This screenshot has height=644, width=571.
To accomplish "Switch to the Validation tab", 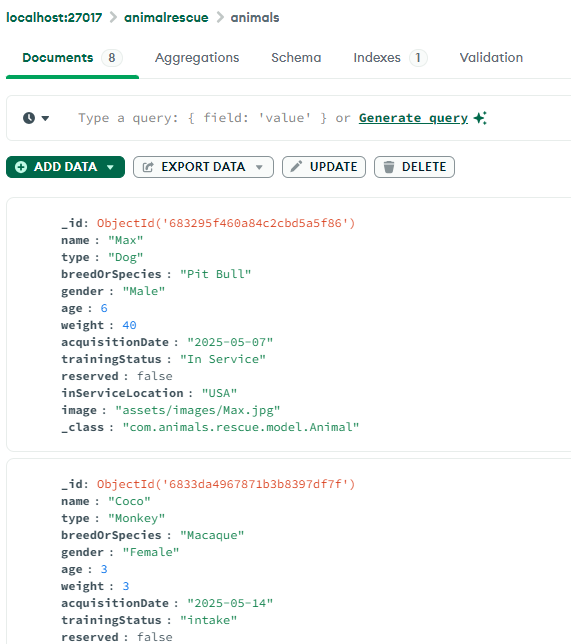I will point(491,58).
